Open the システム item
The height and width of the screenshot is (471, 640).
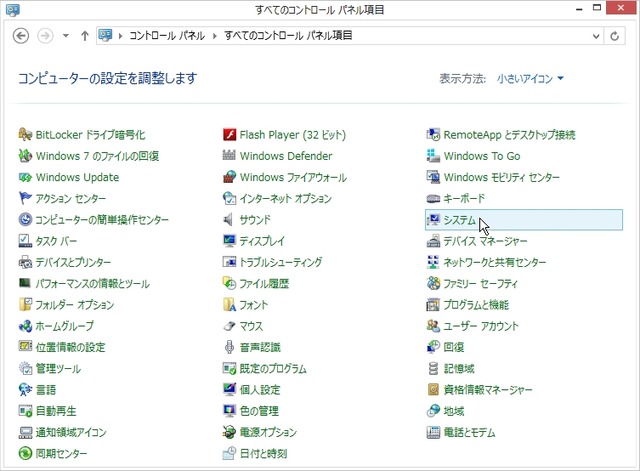(x=524, y=220)
